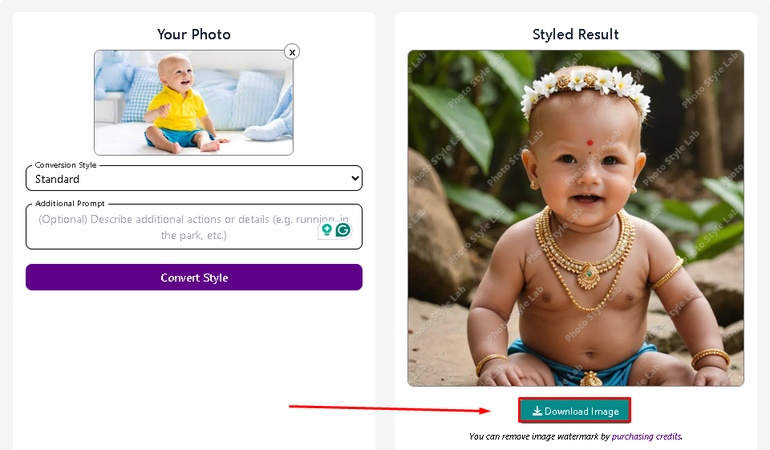Remove the uploaded photo with the X icon

[x=292, y=52]
